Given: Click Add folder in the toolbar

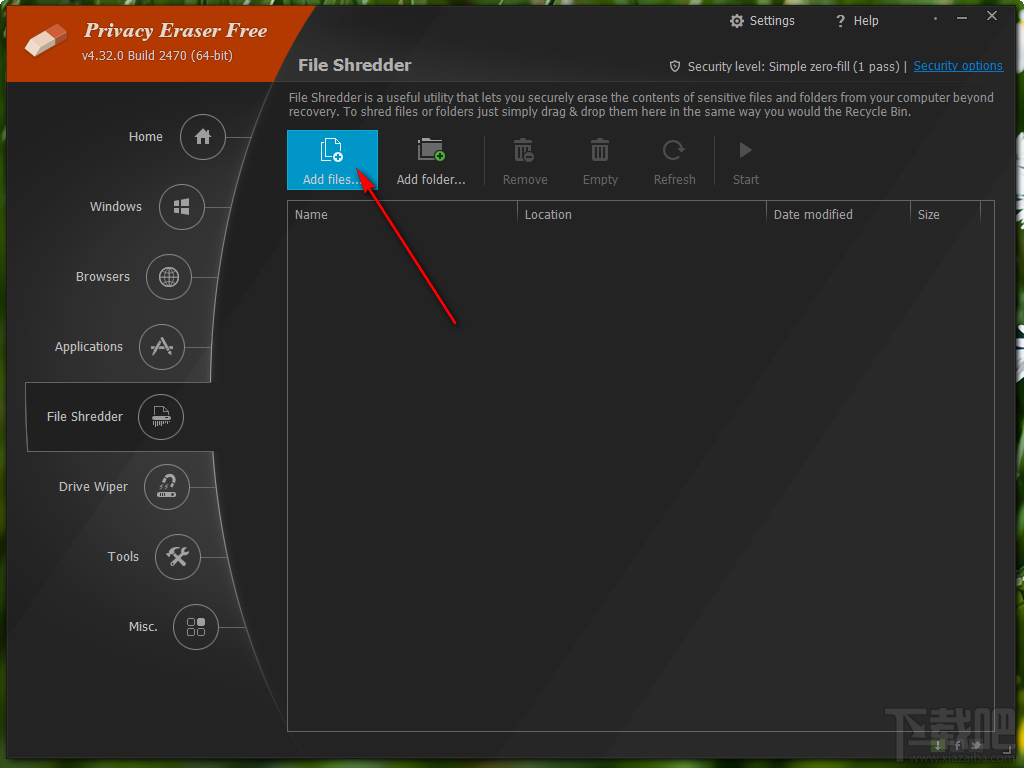Looking at the screenshot, I should [x=431, y=159].
